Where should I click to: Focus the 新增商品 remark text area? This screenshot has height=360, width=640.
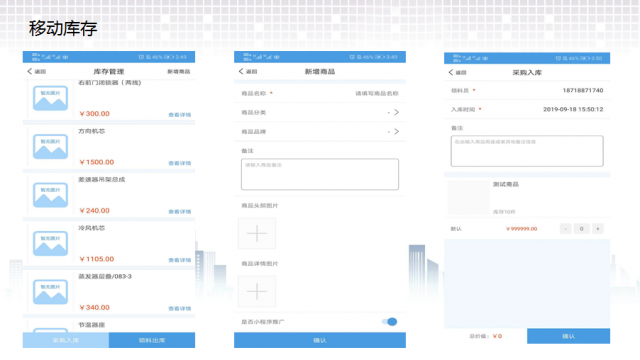tap(320, 174)
